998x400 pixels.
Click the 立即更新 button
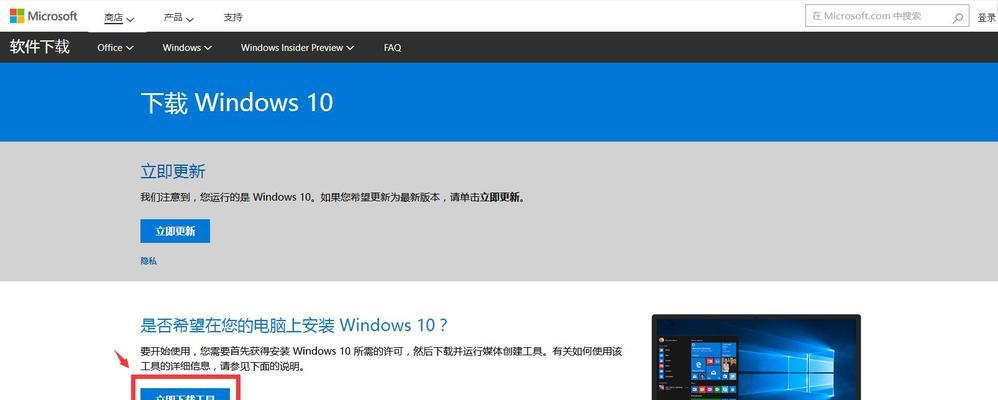click(175, 231)
